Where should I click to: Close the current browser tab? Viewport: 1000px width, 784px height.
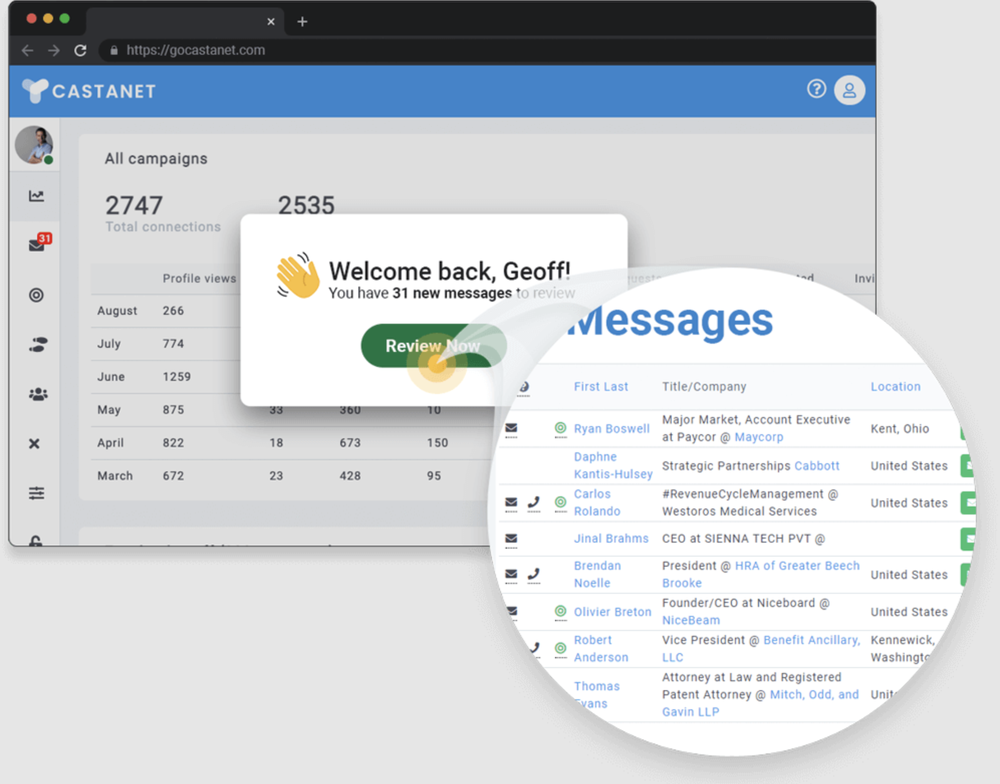coord(271,22)
